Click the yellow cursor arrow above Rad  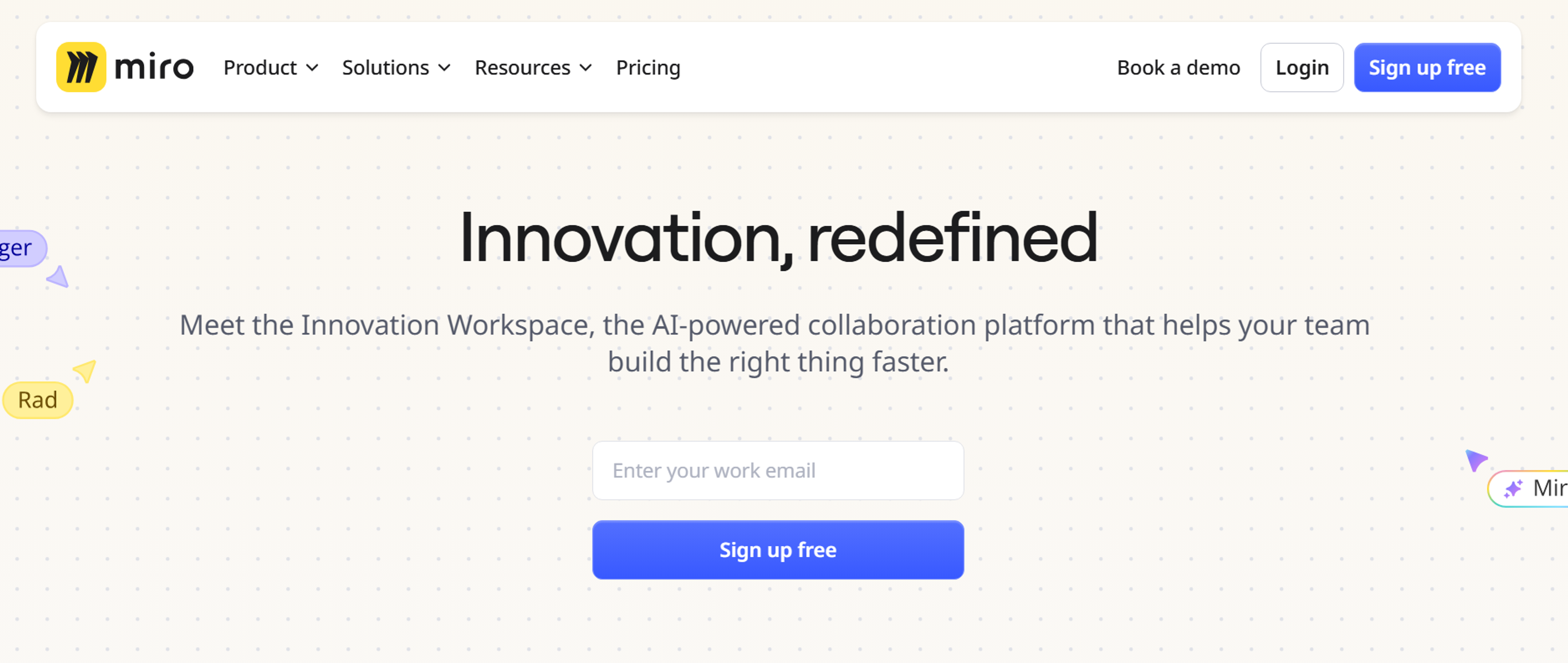tap(85, 370)
